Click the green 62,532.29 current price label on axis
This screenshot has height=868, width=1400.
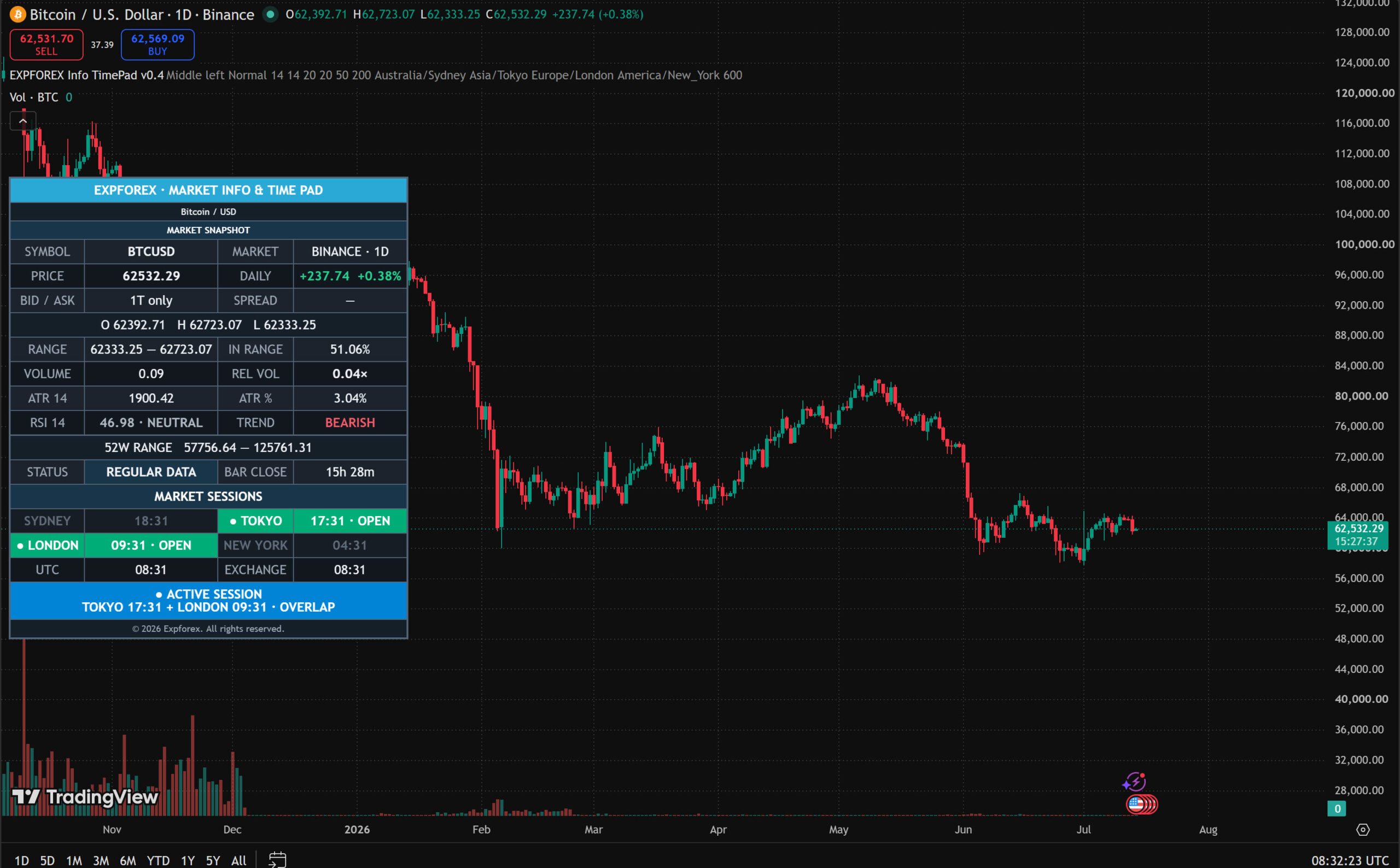click(1357, 535)
